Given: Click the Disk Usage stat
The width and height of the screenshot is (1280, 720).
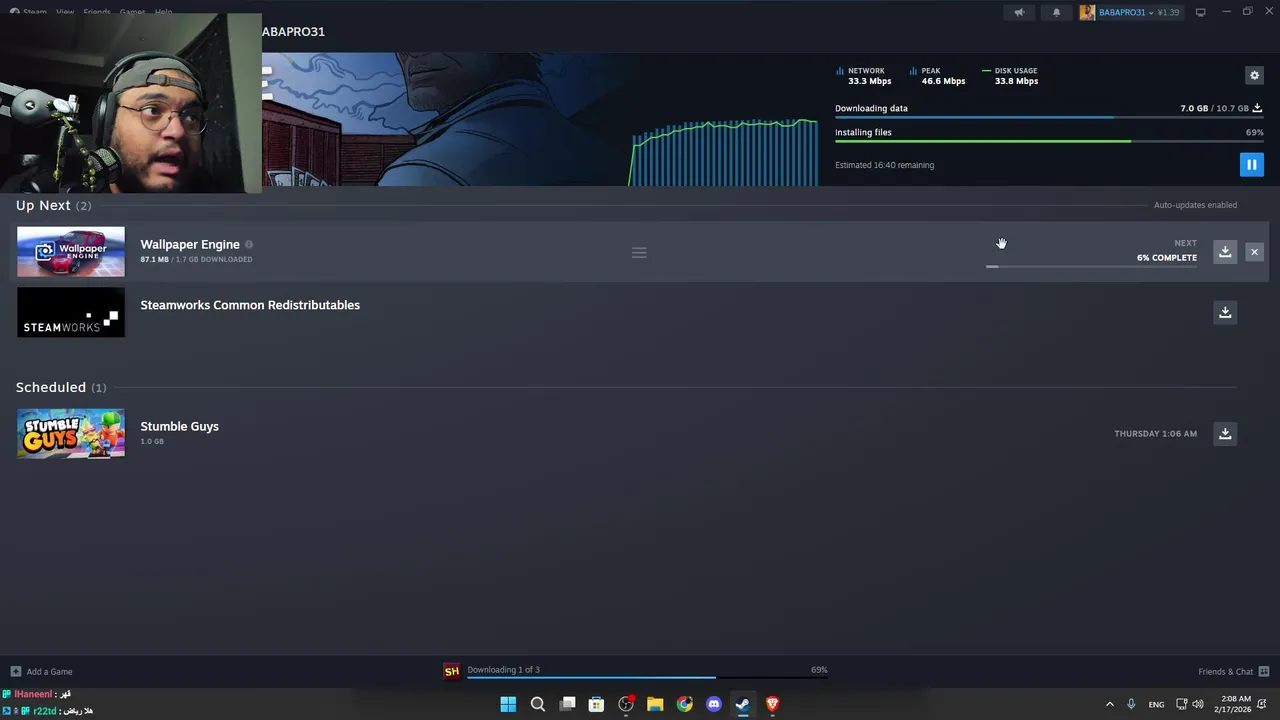Looking at the screenshot, I should point(1010,76).
